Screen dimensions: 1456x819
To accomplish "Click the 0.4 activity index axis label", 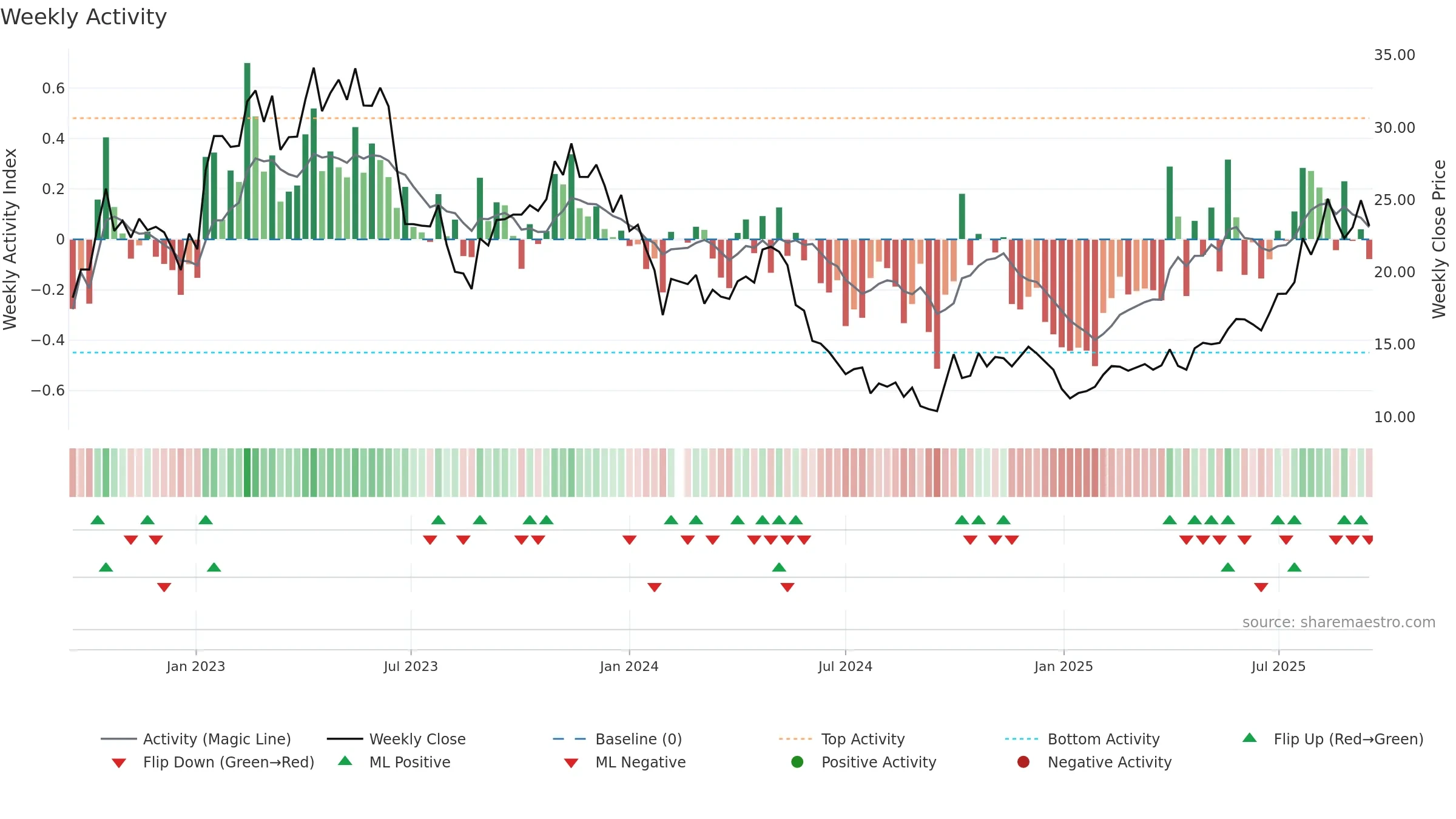I will 53,139.
